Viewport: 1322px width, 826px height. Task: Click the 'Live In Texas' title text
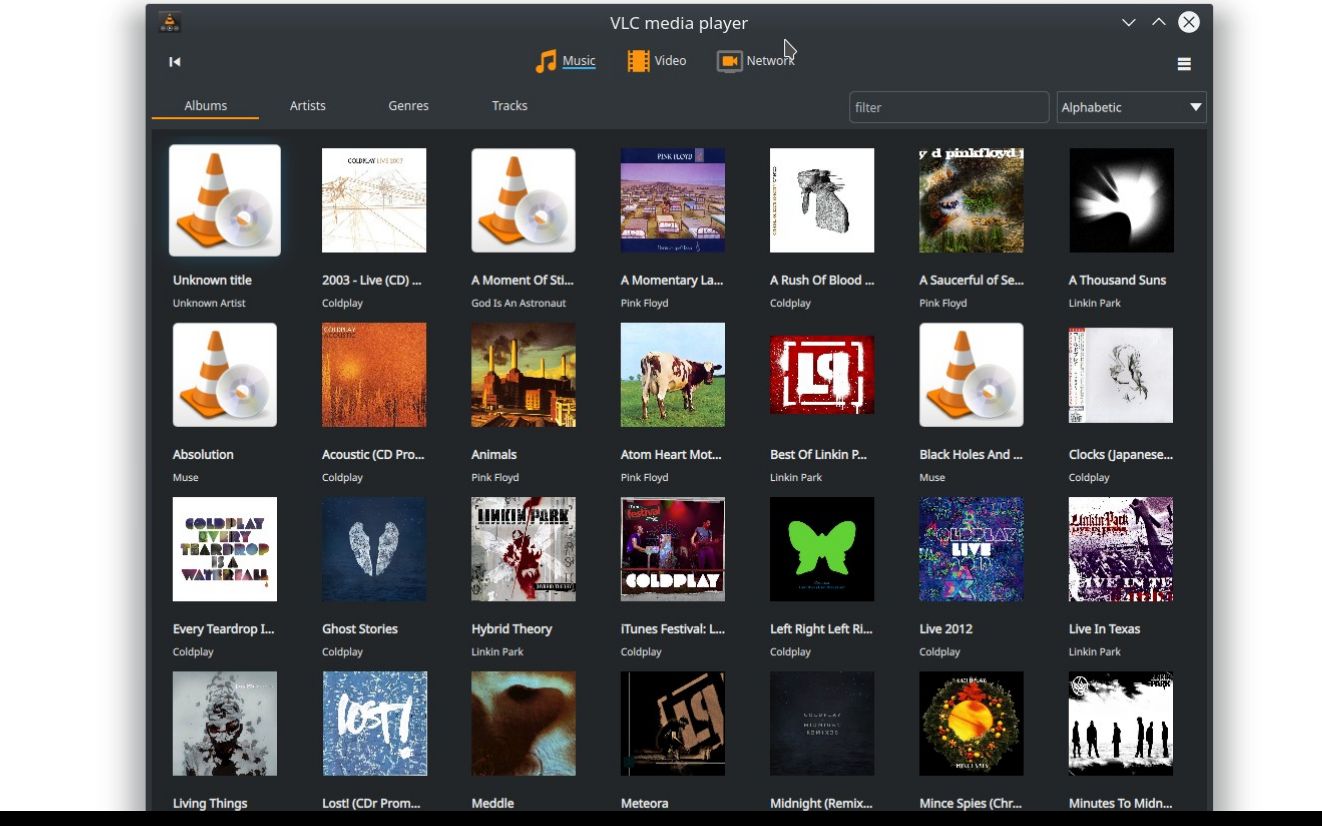[x=1104, y=629]
